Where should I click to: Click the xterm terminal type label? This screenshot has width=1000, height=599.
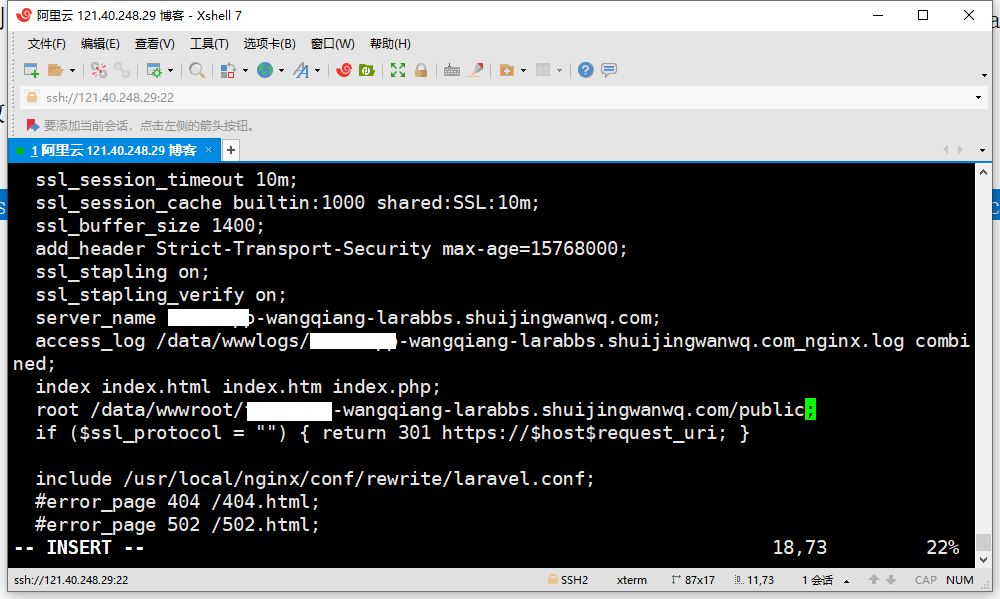[x=631, y=580]
